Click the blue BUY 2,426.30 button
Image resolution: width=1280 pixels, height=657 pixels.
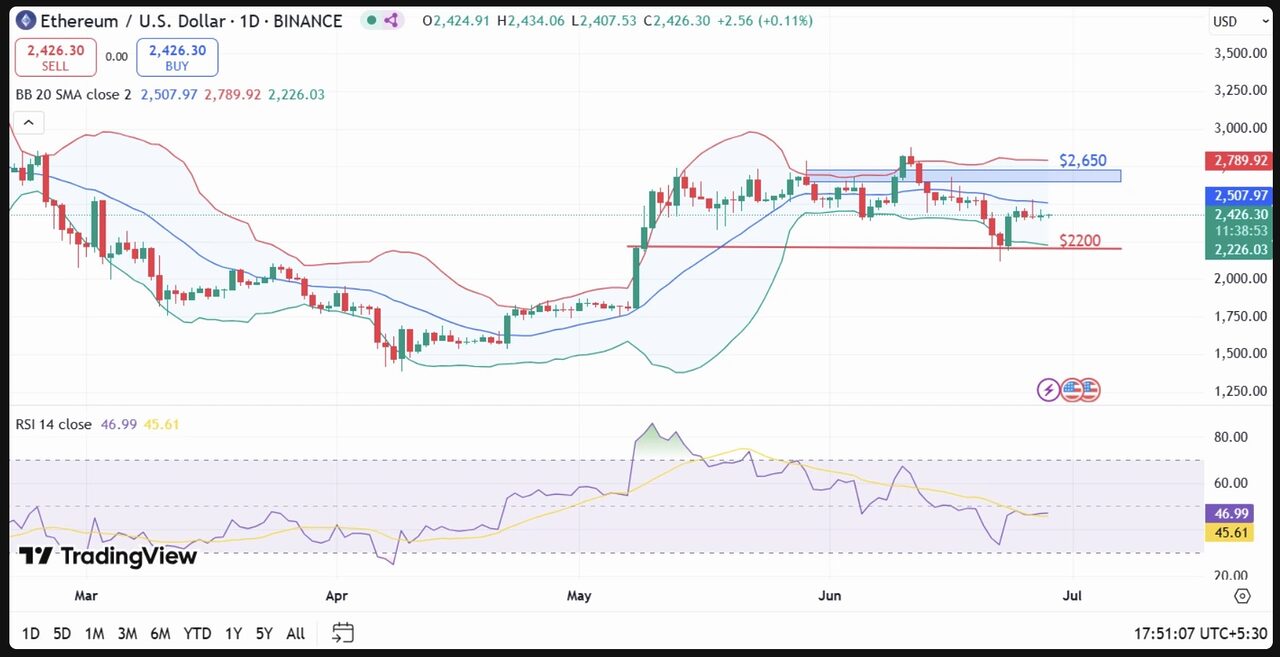(178, 57)
